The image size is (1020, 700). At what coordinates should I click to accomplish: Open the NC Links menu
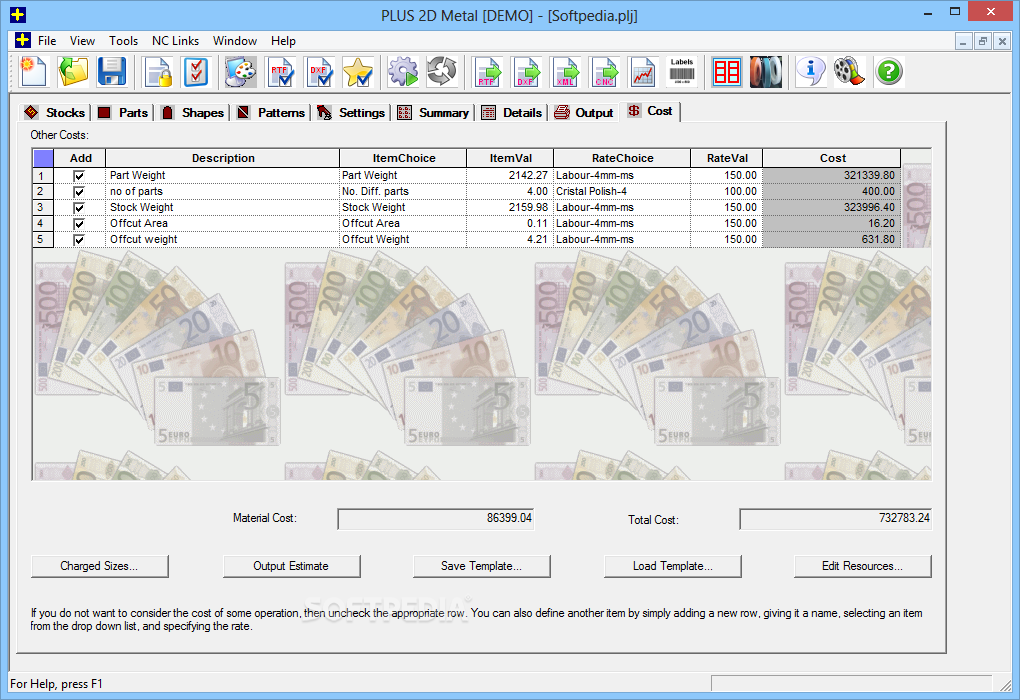176,40
